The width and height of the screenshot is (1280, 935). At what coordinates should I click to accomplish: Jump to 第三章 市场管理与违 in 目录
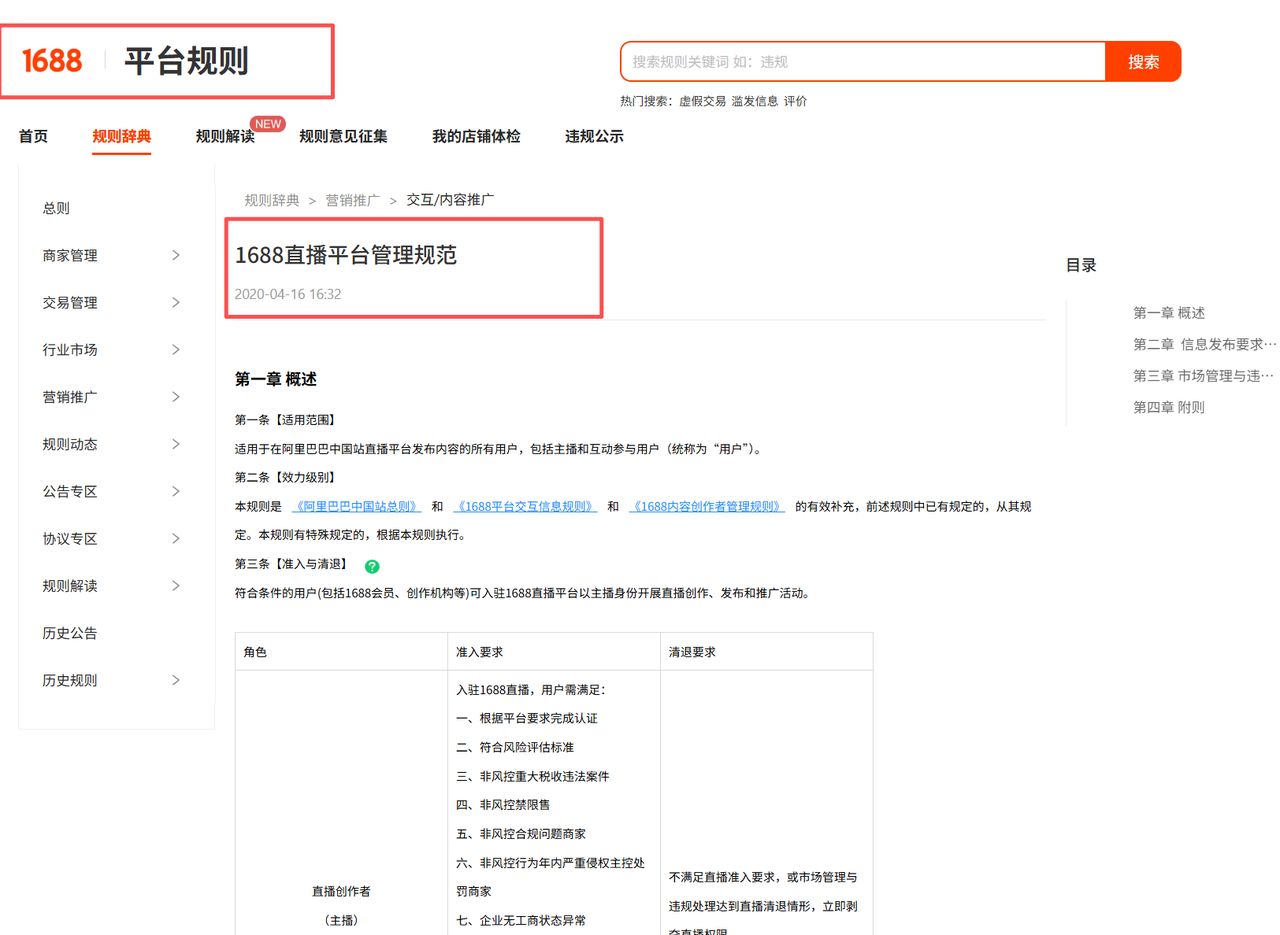coord(1204,375)
